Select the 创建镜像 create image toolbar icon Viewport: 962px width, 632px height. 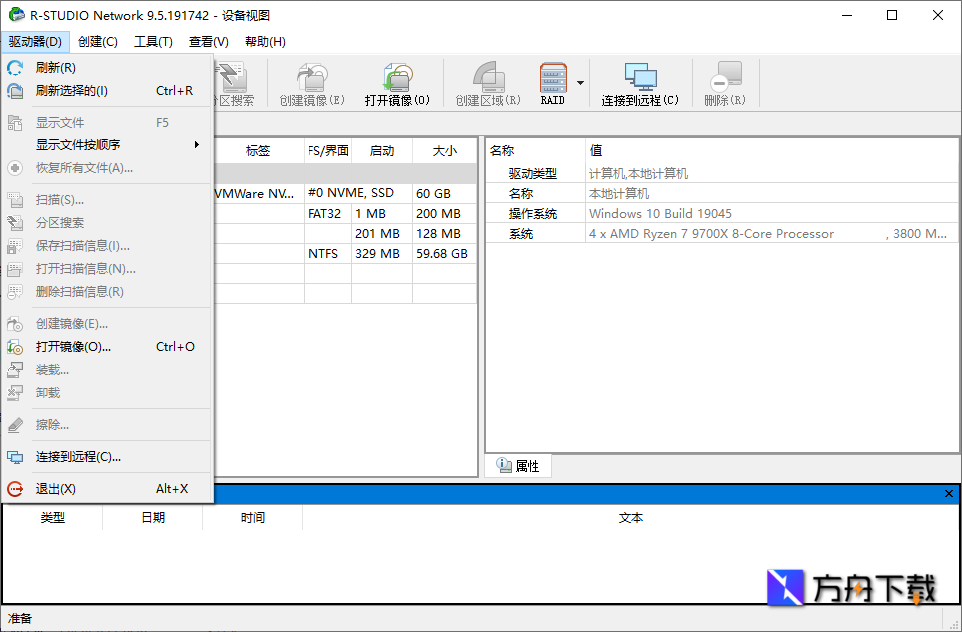click(x=311, y=80)
